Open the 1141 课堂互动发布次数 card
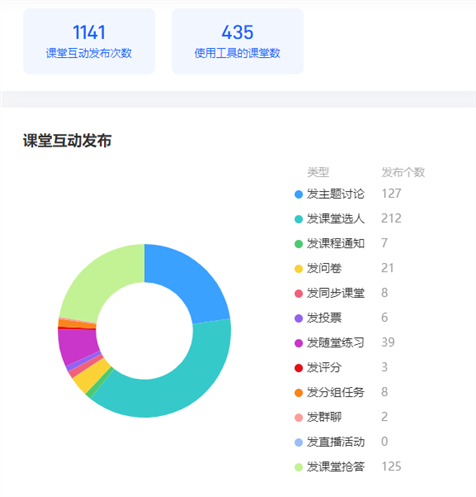This screenshot has height=497, width=476. tap(89, 41)
